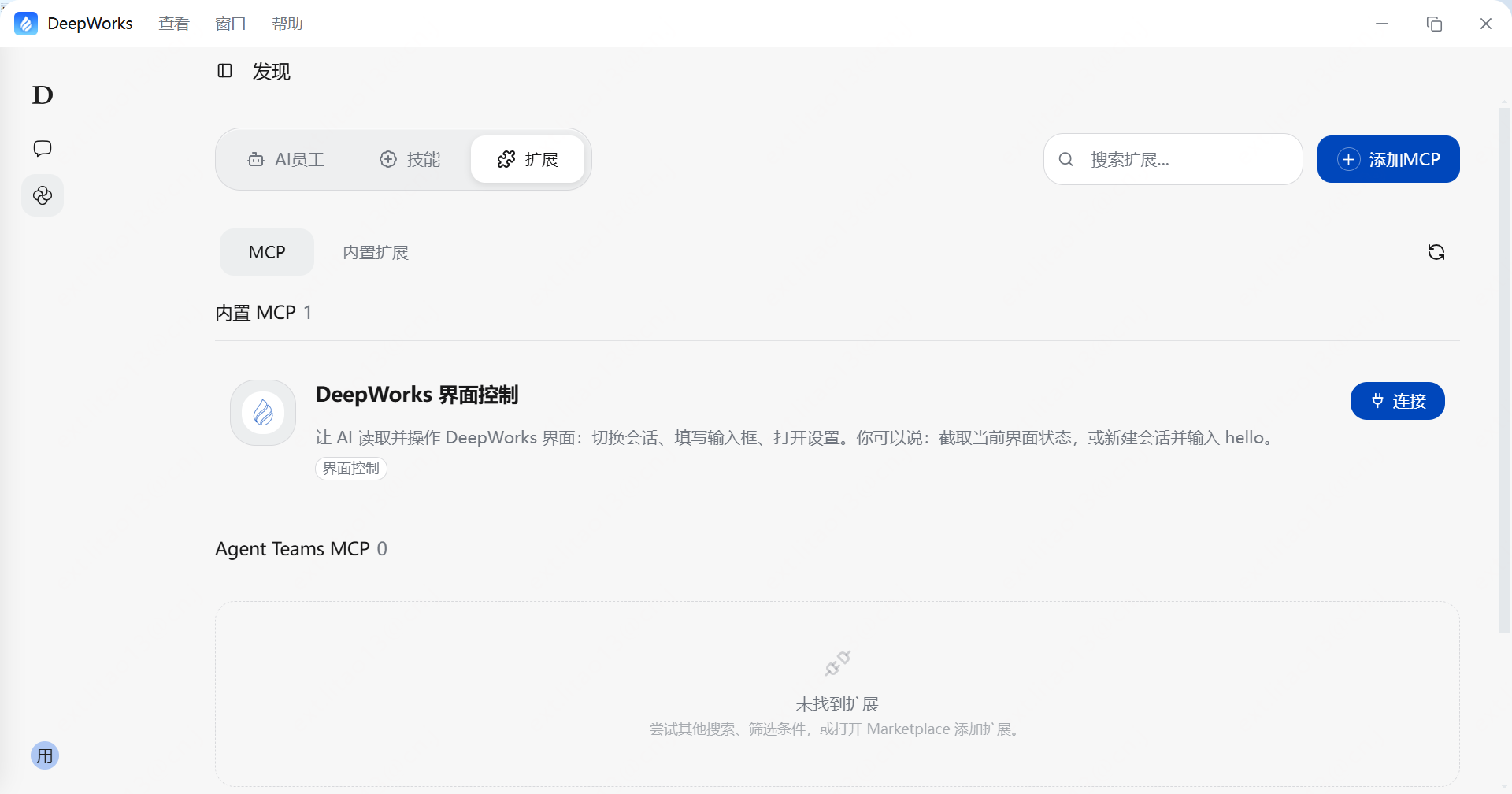
Task: Open the chat bubble icon in the sidebar
Action: pyautogui.click(x=43, y=148)
